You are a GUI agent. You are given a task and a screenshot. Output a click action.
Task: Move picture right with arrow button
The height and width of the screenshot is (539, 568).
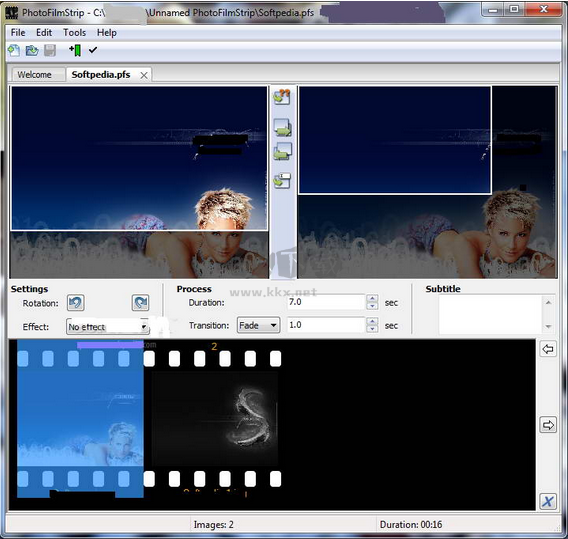(548, 425)
